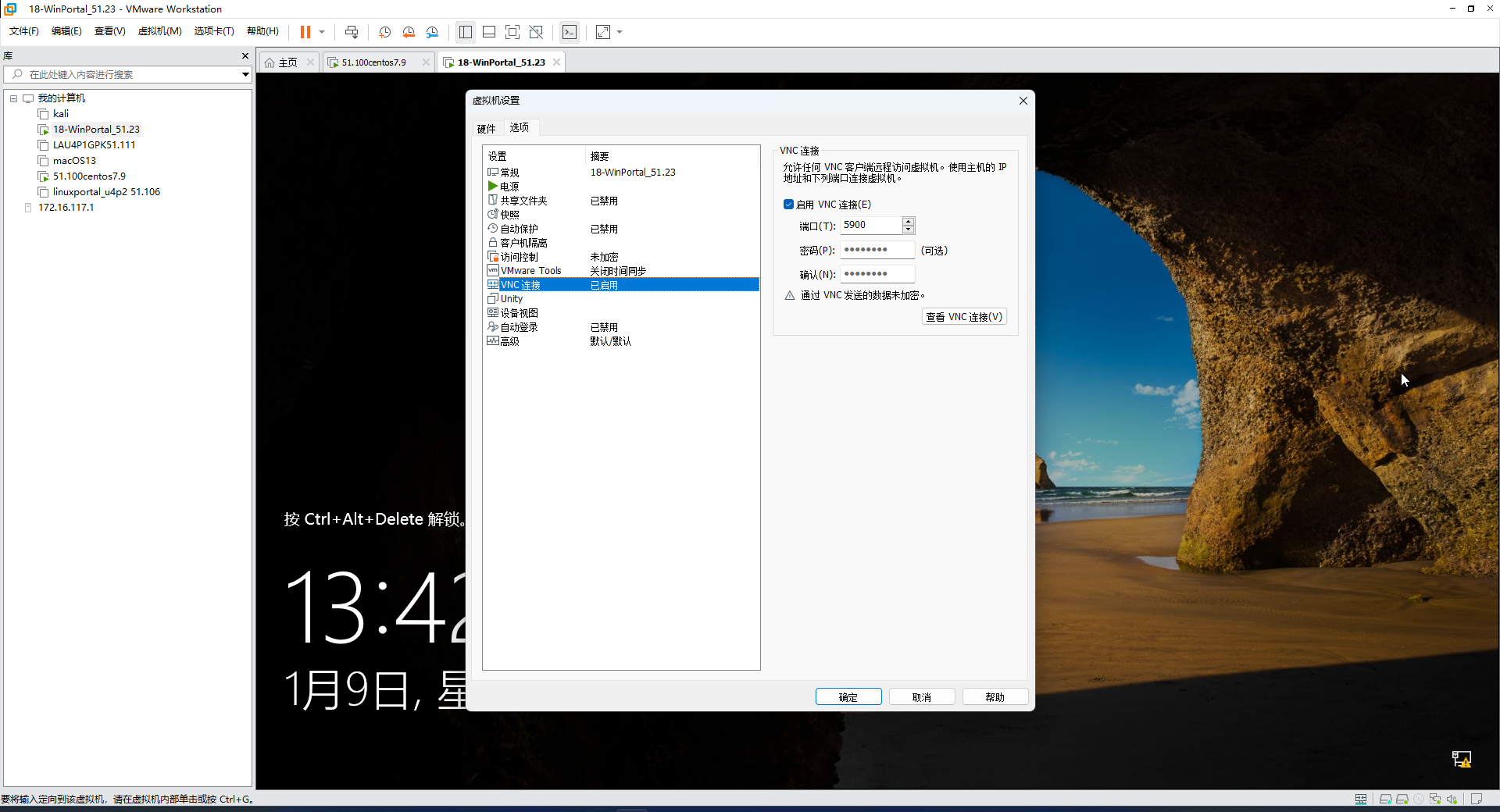Switch to the 51.100centos7.9 tab

tap(373, 62)
